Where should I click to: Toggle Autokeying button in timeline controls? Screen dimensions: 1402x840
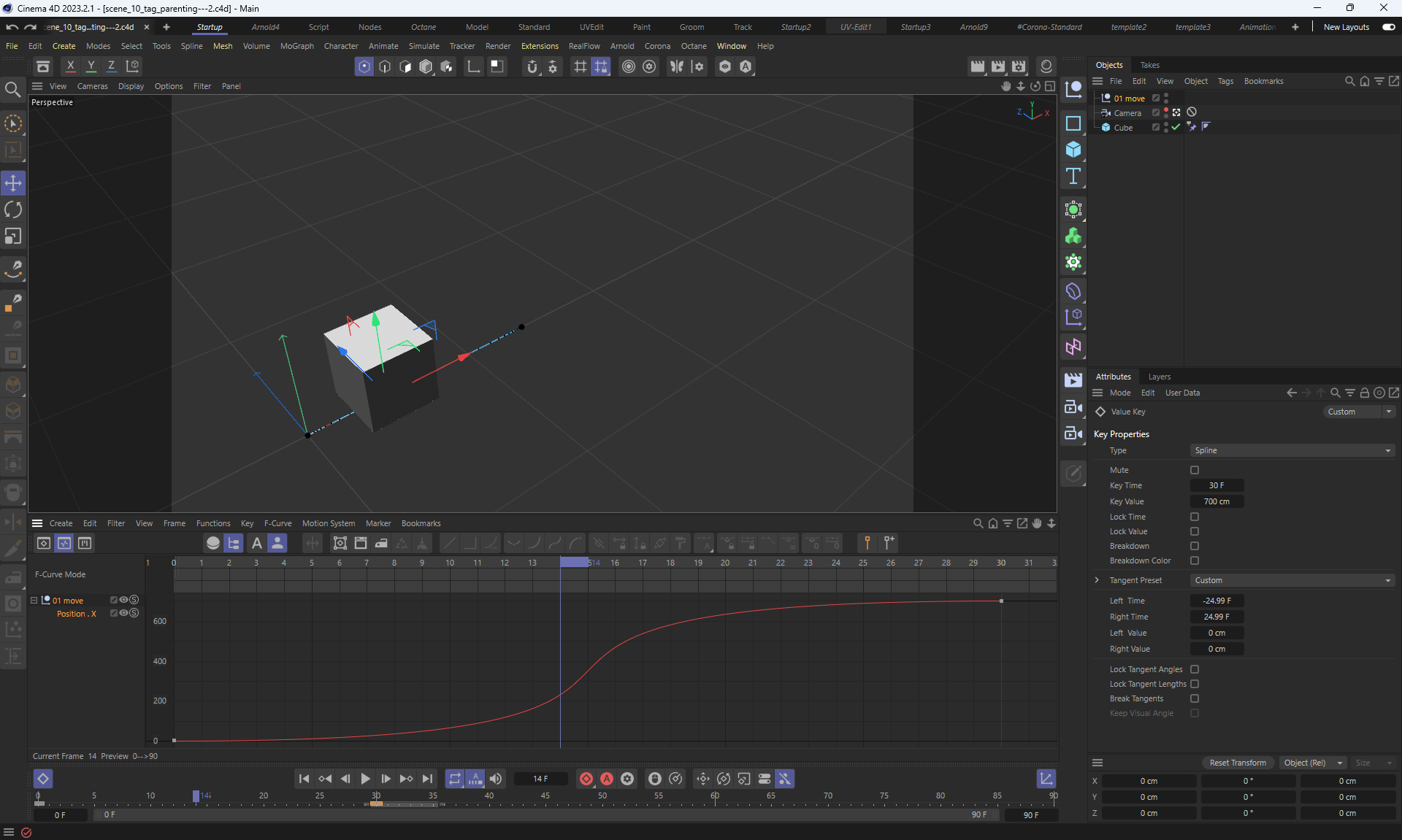(x=606, y=779)
